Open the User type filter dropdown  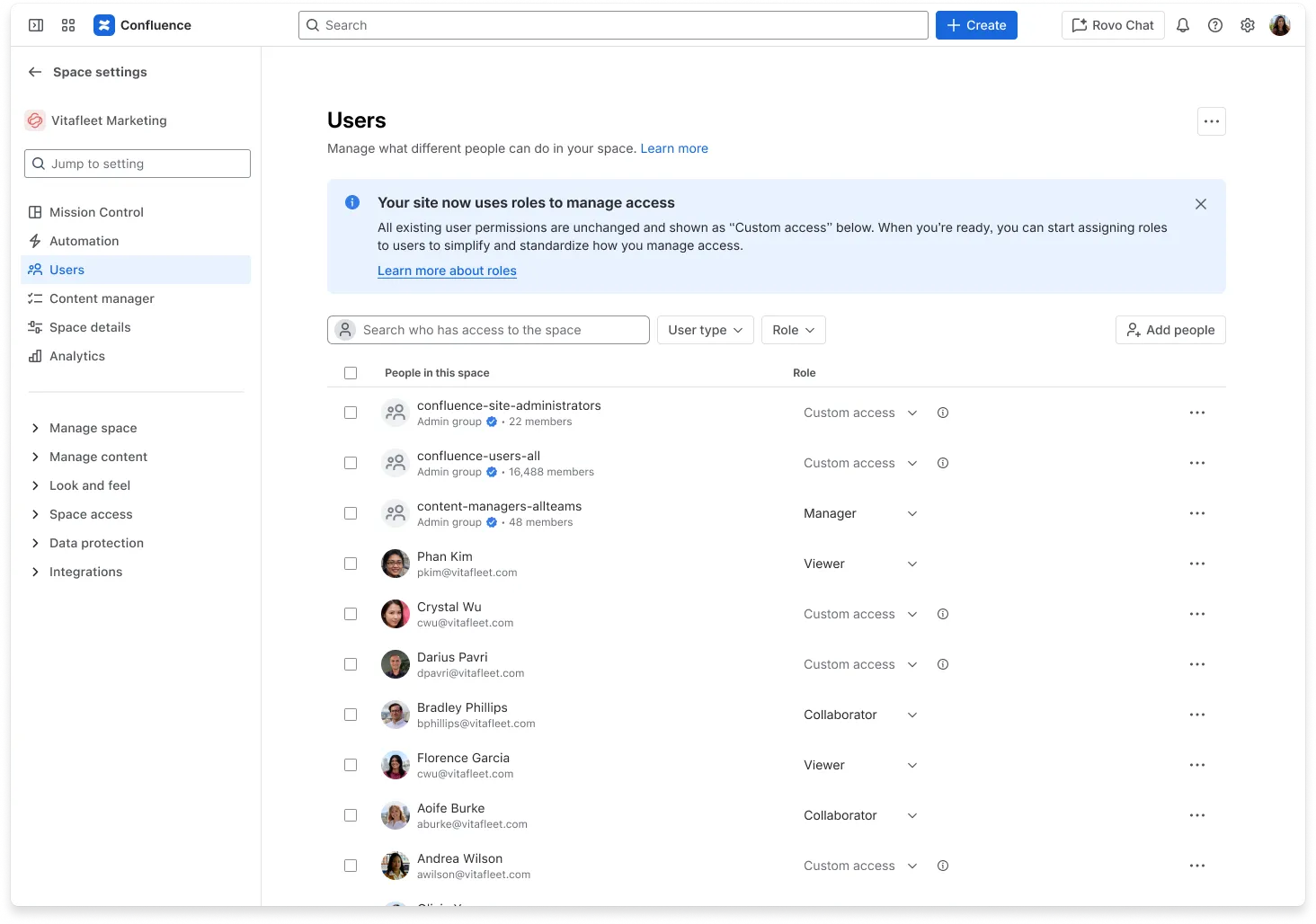(706, 330)
